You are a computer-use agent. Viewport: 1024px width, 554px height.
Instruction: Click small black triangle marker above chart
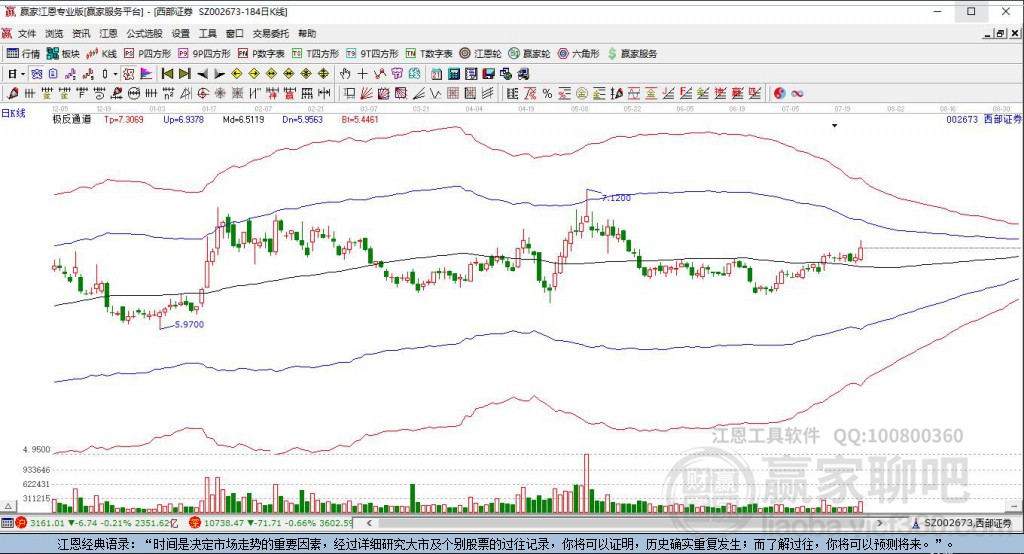pos(834,126)
